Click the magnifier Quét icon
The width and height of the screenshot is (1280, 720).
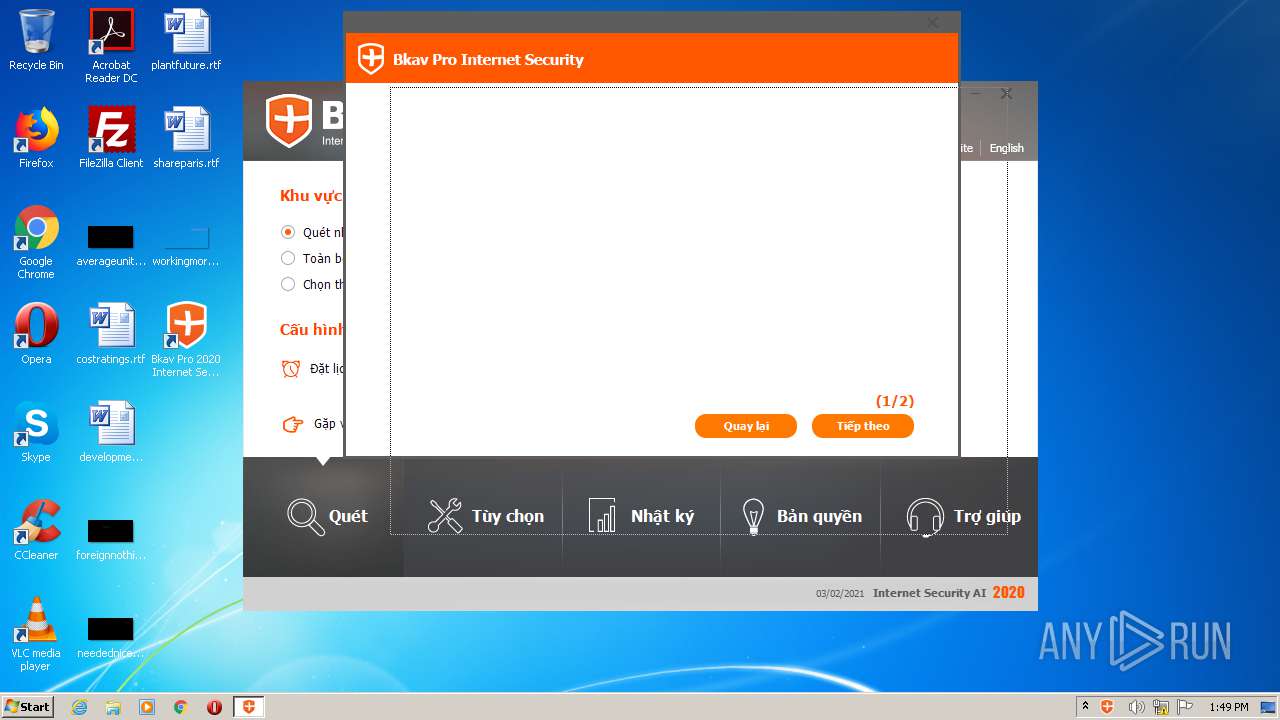pos(305,516)
